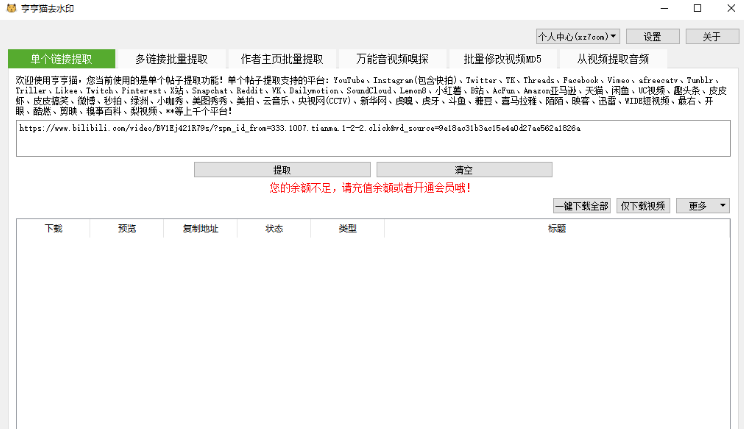
Task: Maximize the 亨亨猫去水印 window
Action: [698, 9]
